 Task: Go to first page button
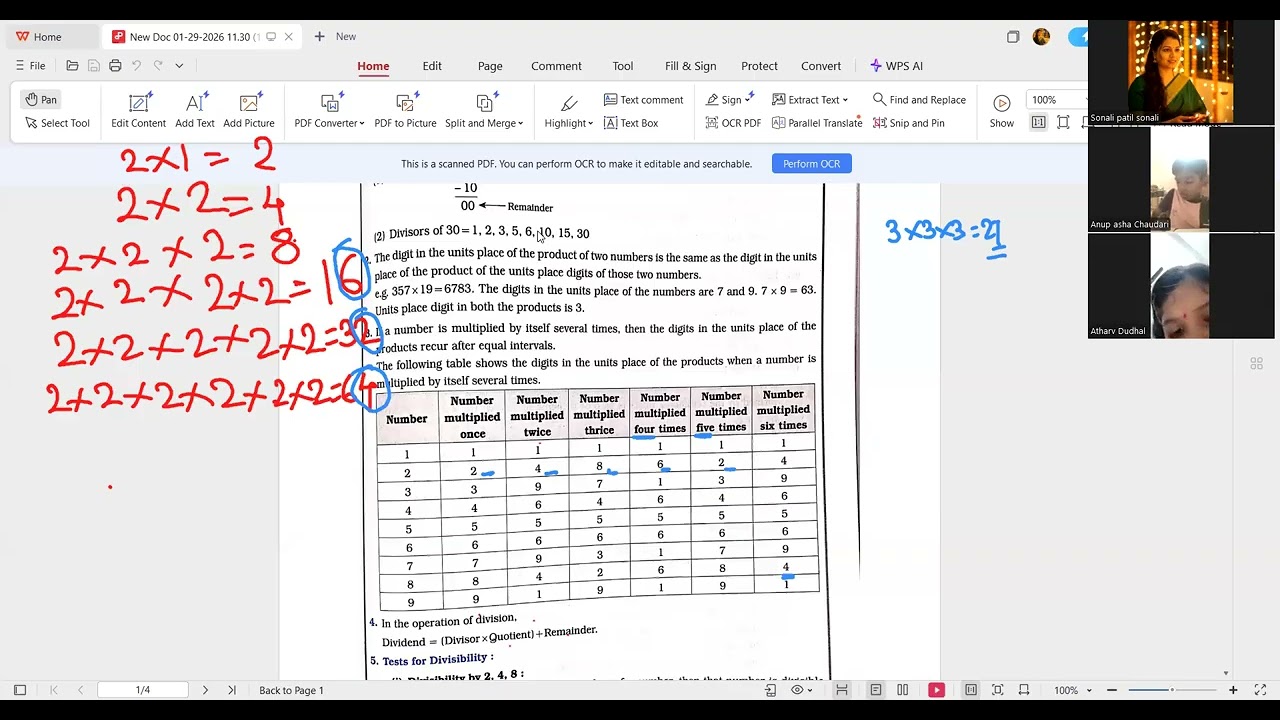(x=54, y=690)
